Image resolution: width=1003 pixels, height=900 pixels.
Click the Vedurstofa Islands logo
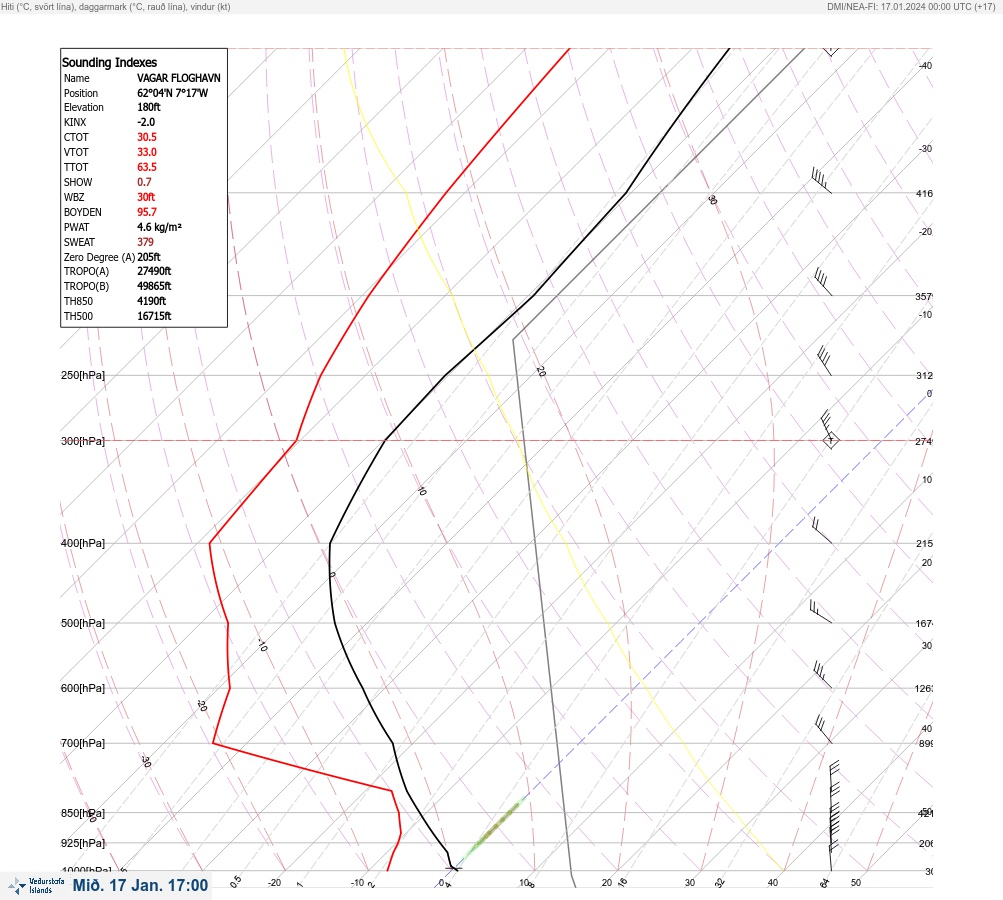(36, 886)
